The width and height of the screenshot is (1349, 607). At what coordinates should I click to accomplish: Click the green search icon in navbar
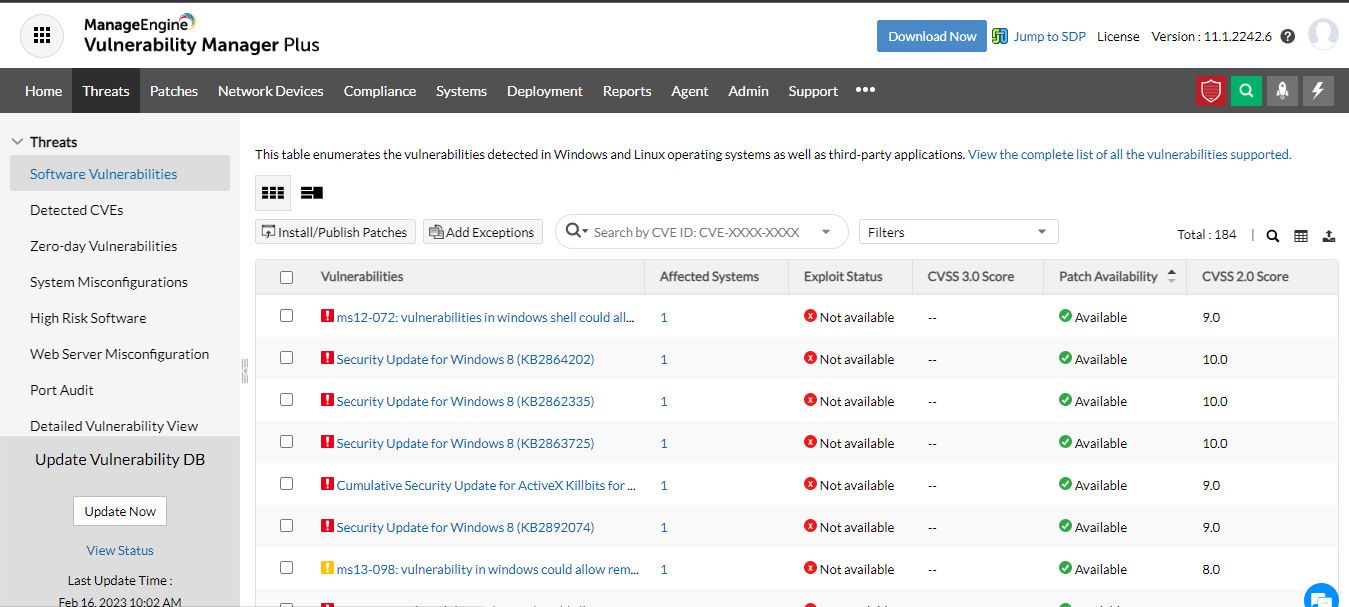(x=1246, y=91)
